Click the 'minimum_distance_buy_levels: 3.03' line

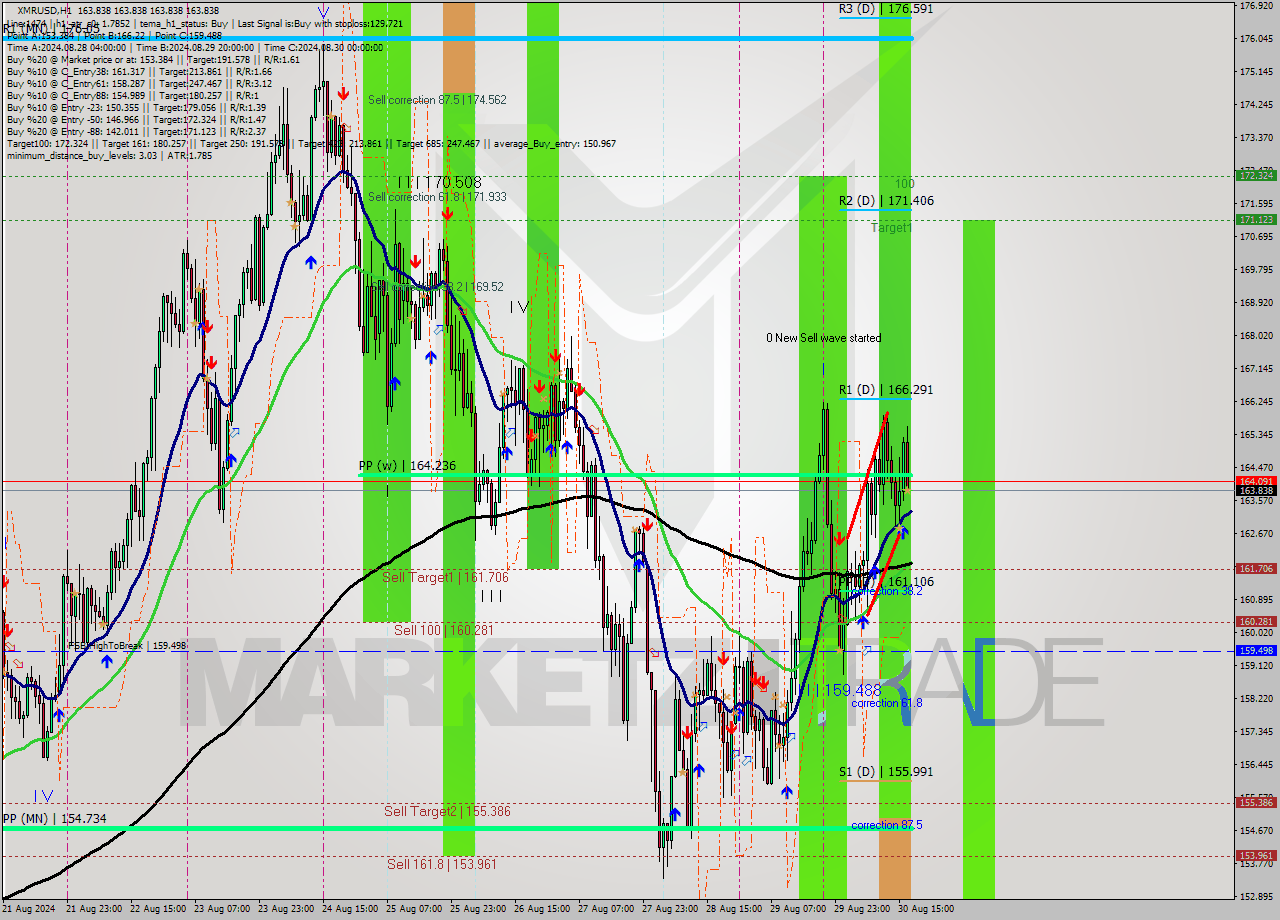(x=109, y=155)
